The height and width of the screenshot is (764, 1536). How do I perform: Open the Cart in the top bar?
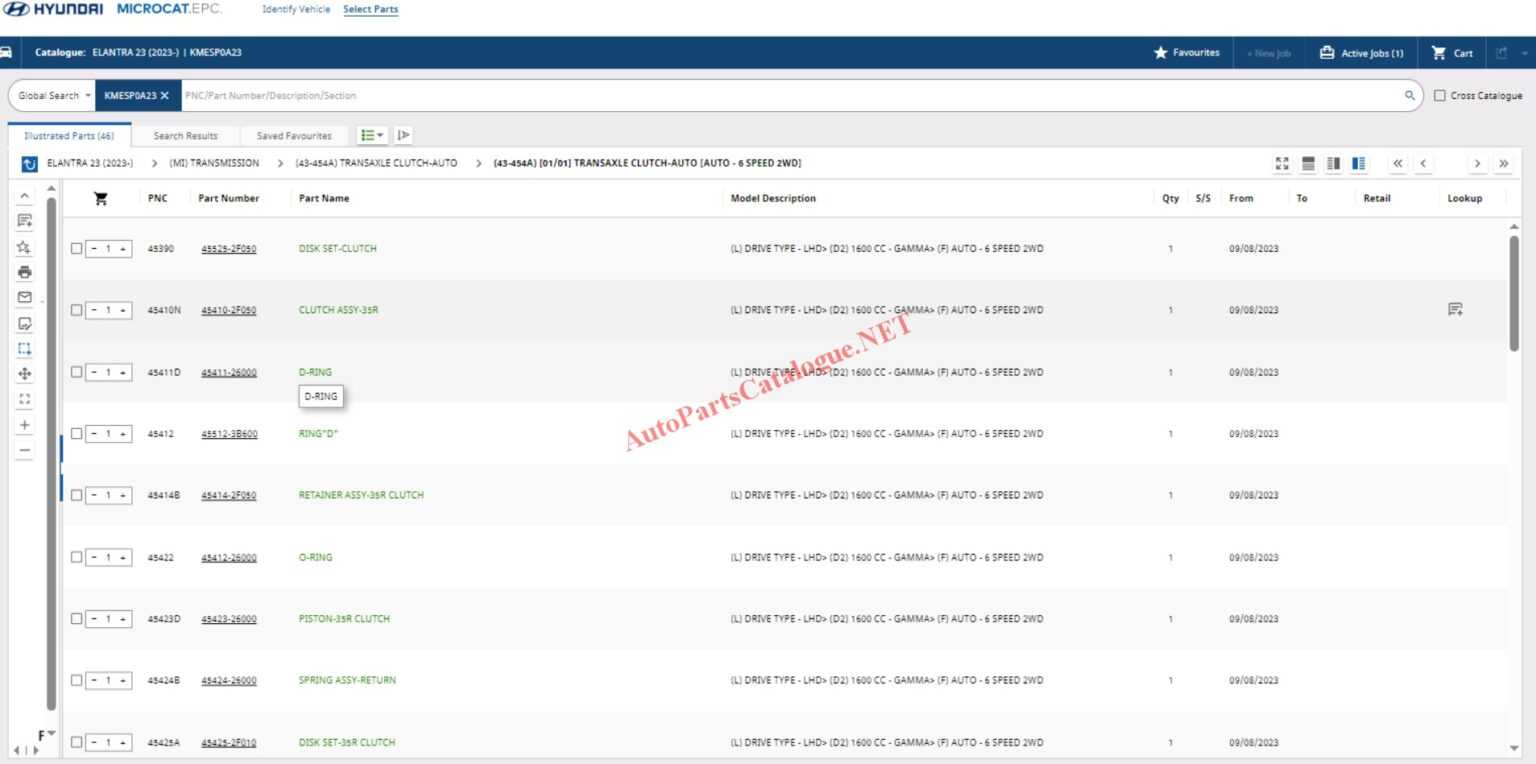pos(1451,52)
